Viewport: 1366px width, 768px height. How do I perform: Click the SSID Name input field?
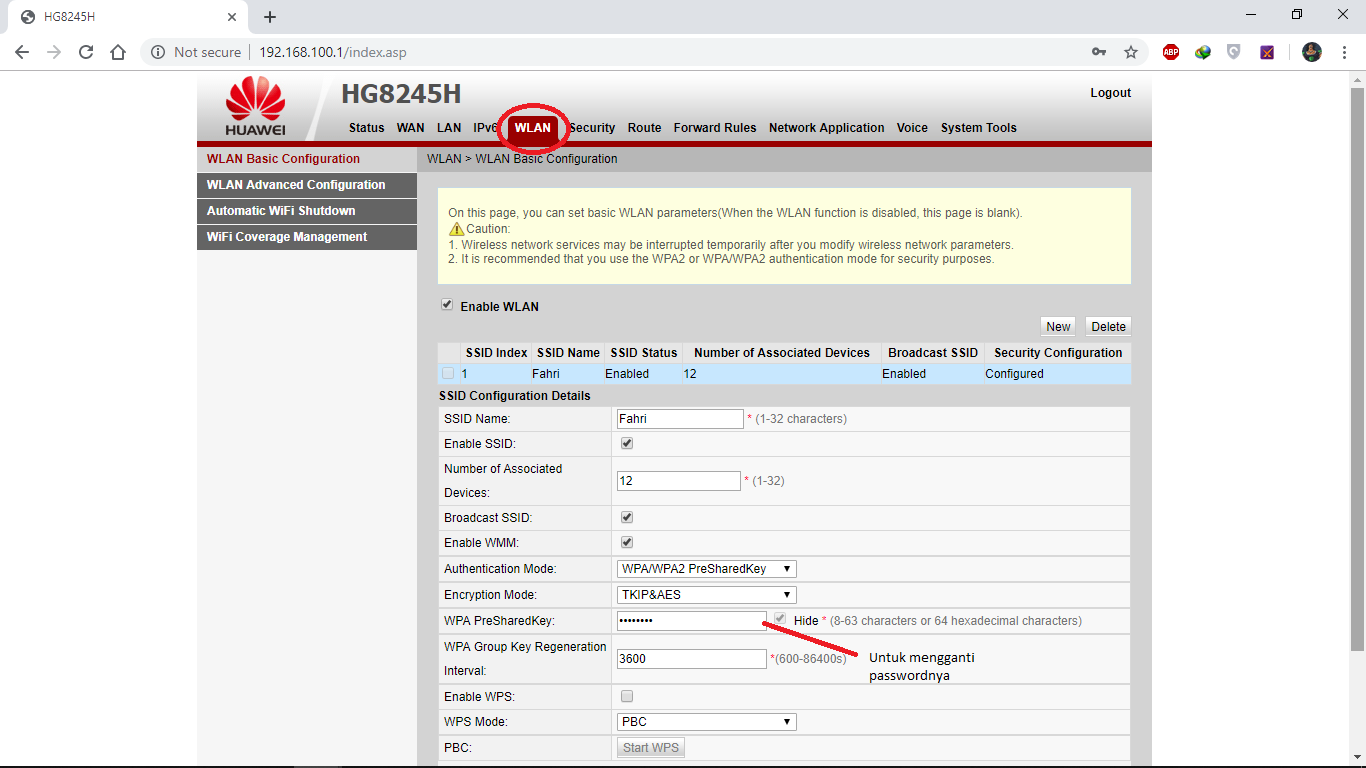click(680, 419)
